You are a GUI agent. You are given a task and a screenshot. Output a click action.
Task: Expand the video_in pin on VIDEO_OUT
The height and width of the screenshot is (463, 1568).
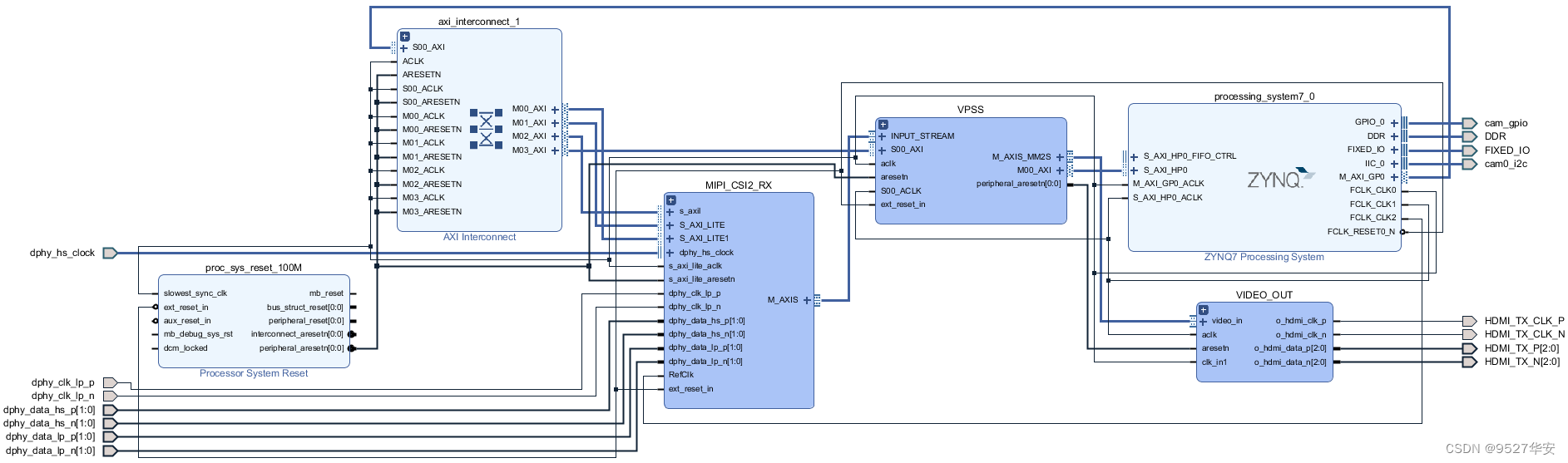[x=1203, y=321]
